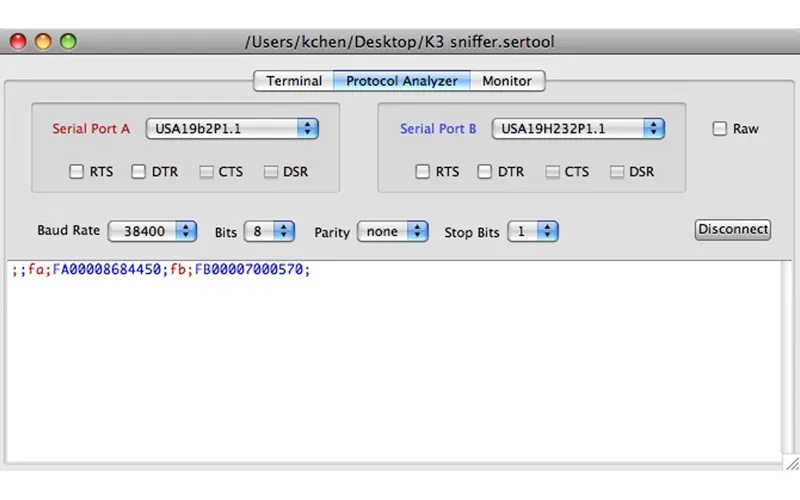Expand the Stop Bits dropdown

533,231
